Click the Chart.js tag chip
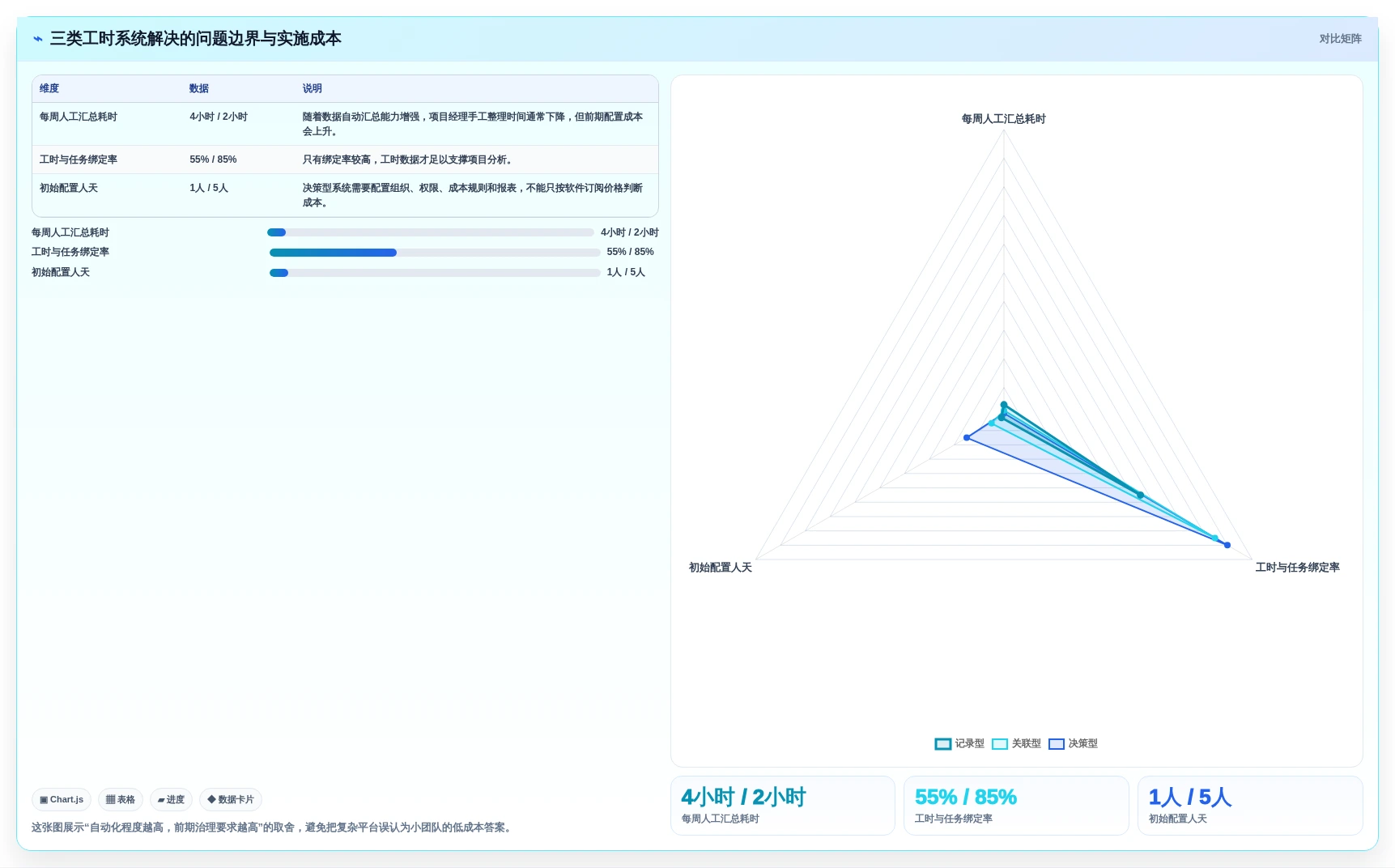 (x=62, y=799)
